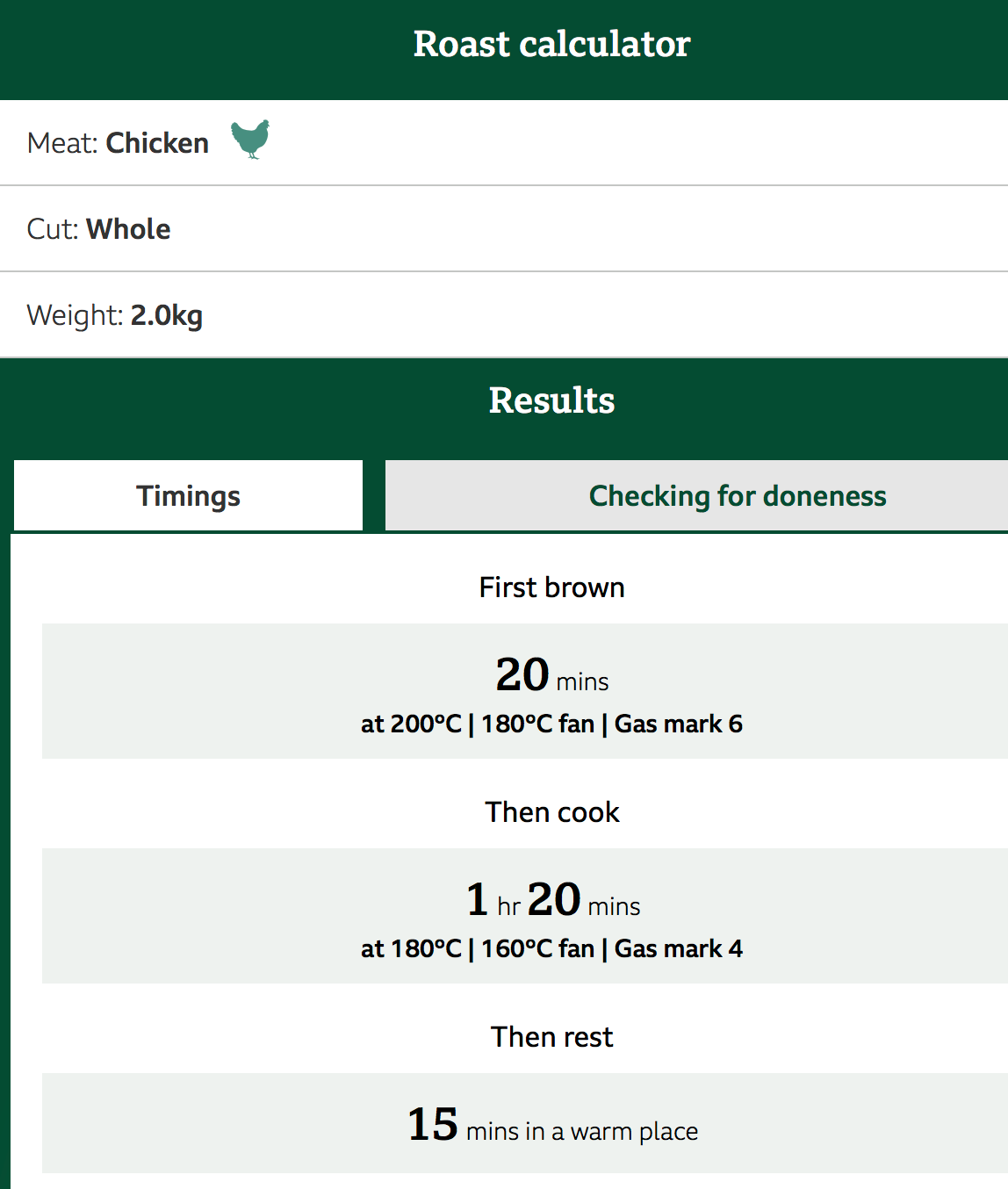This screenshot has height=1189, width=1008.
Task: Click the Roast calculator title
Action: click(x=551, y=44)
